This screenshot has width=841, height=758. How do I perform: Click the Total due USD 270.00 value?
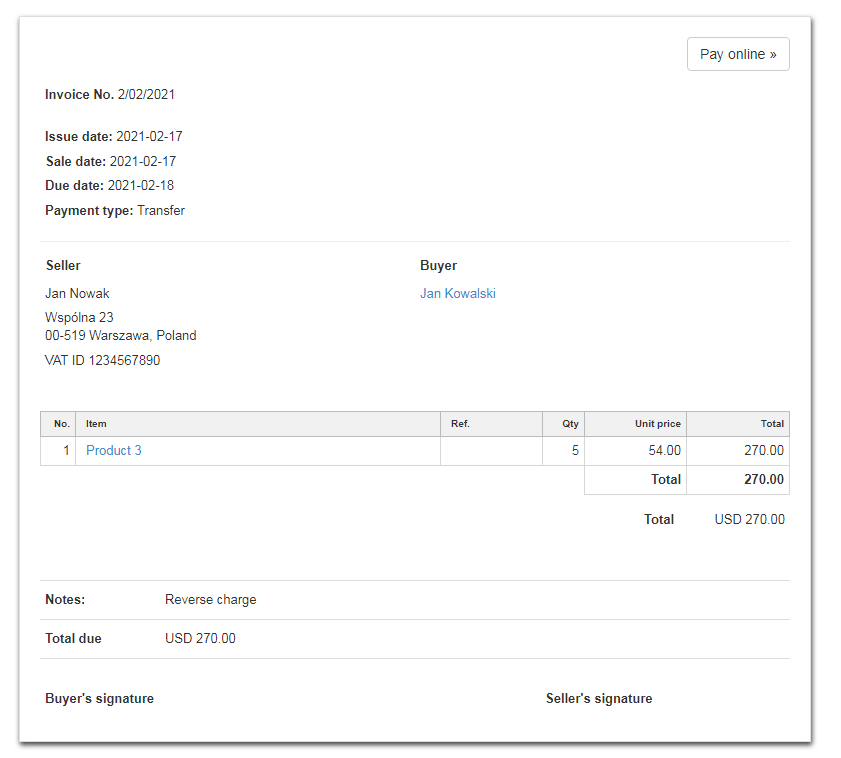(200, 638)
